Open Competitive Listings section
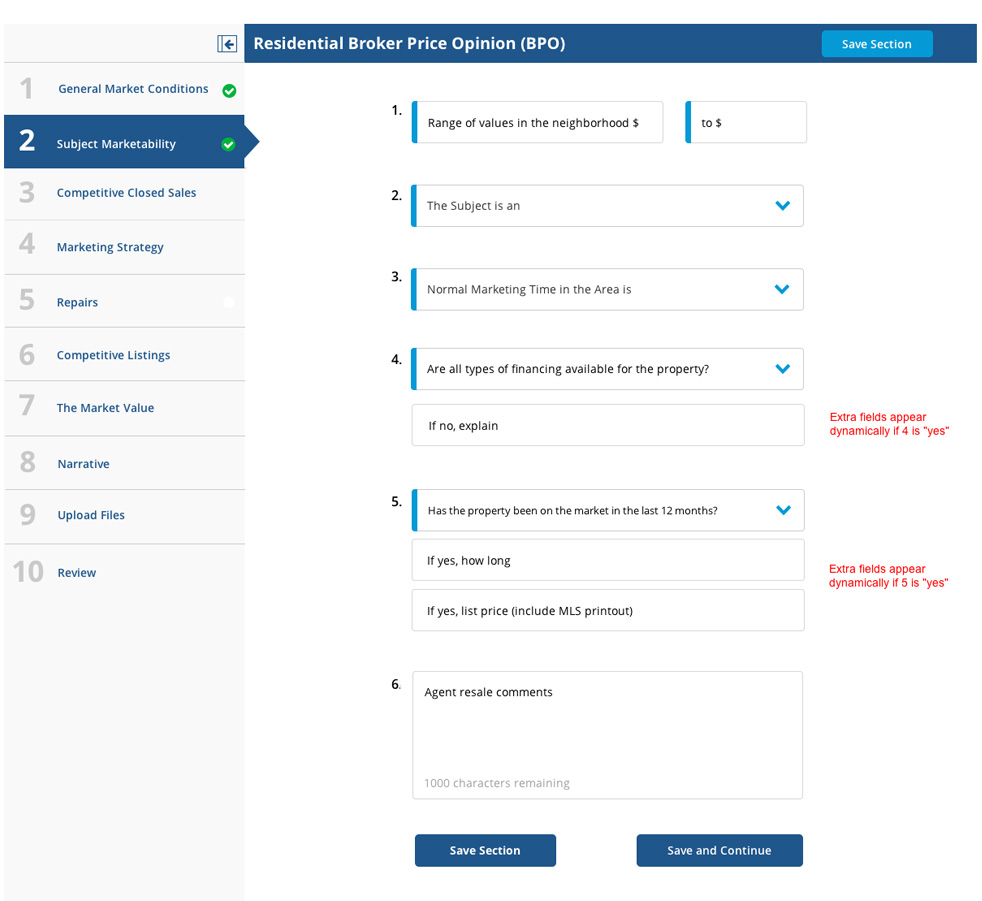Image resolution: width=982 pixels, height=901 pixels. [113, 355]
